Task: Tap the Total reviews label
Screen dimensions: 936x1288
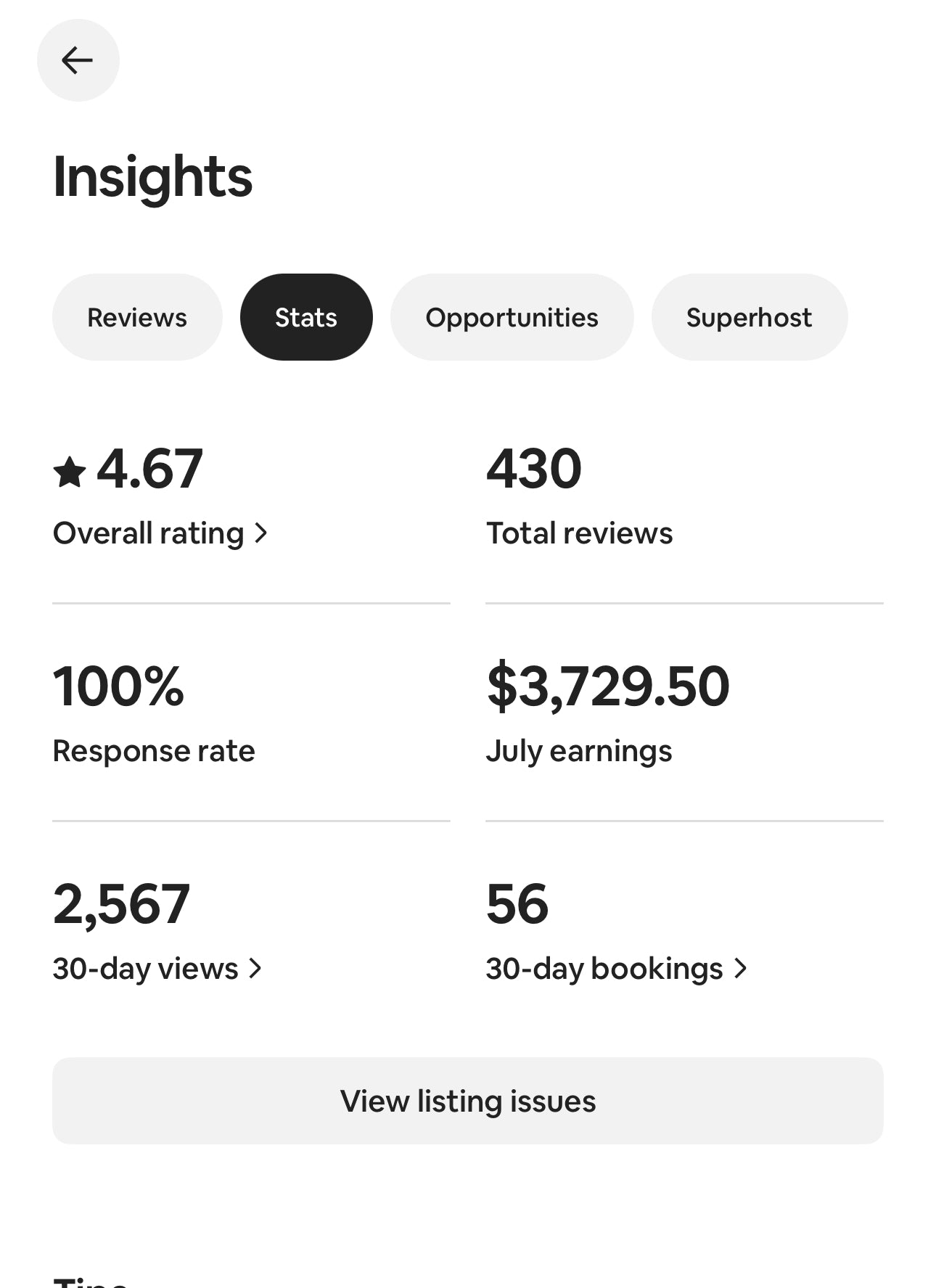Action: (x=579, y=533)
